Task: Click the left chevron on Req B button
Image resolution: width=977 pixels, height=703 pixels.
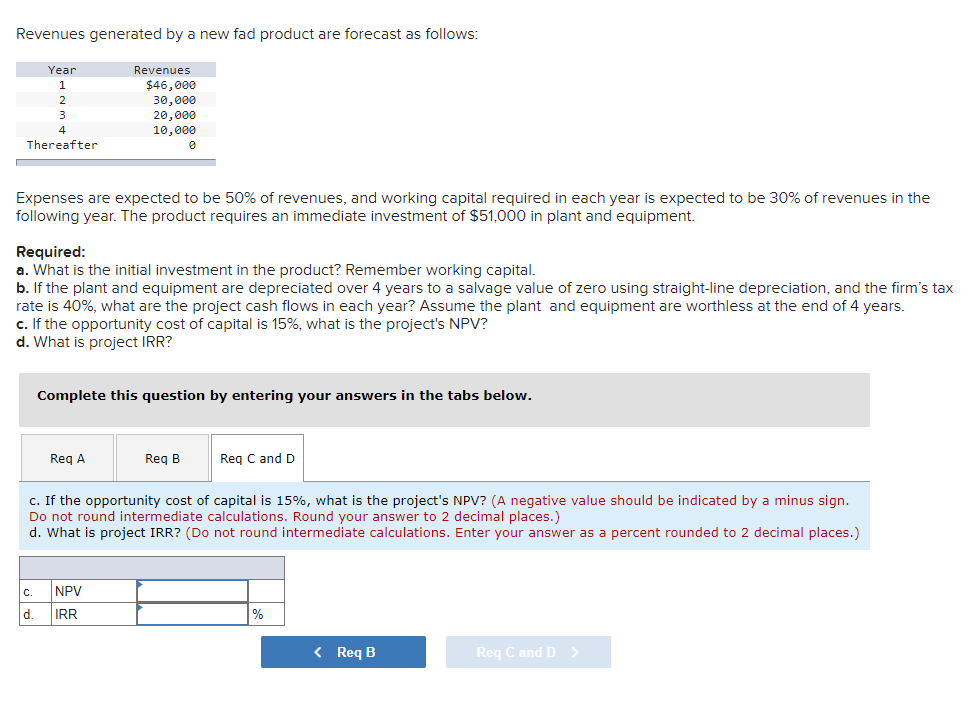Action: tap(318, 652)
